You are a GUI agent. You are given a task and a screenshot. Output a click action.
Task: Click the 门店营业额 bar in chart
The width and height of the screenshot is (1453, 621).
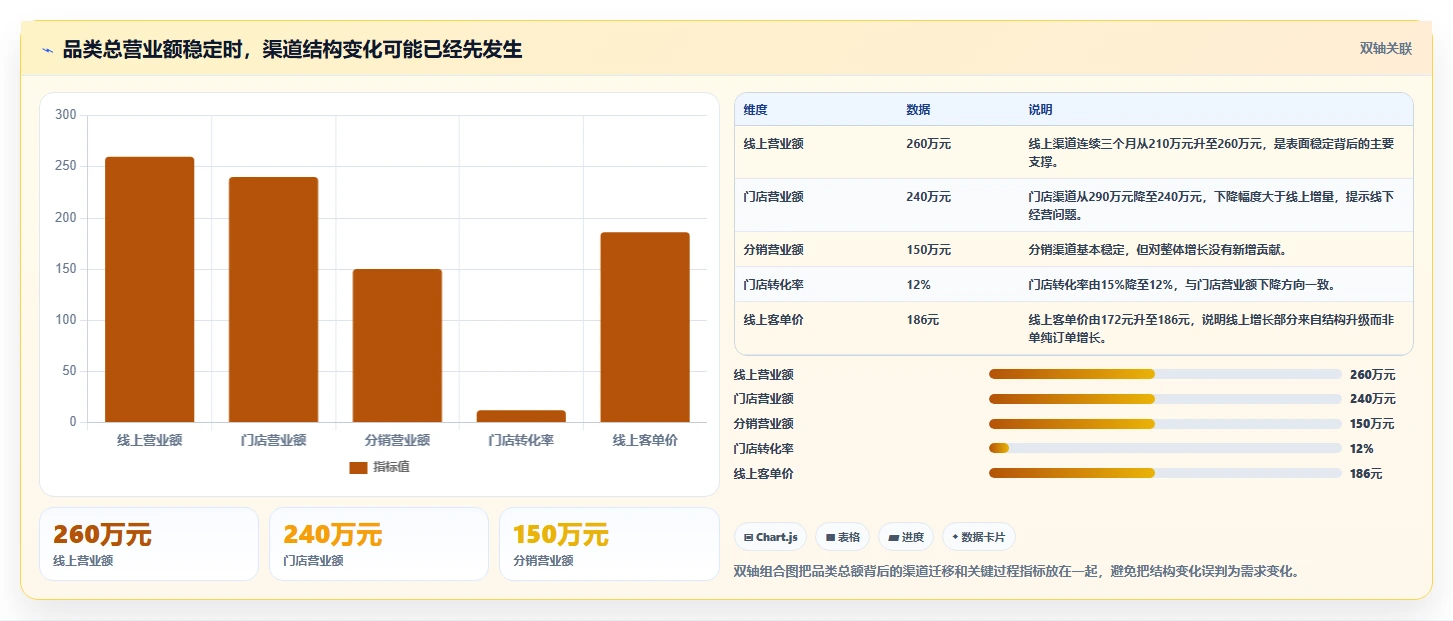point(273,300)
